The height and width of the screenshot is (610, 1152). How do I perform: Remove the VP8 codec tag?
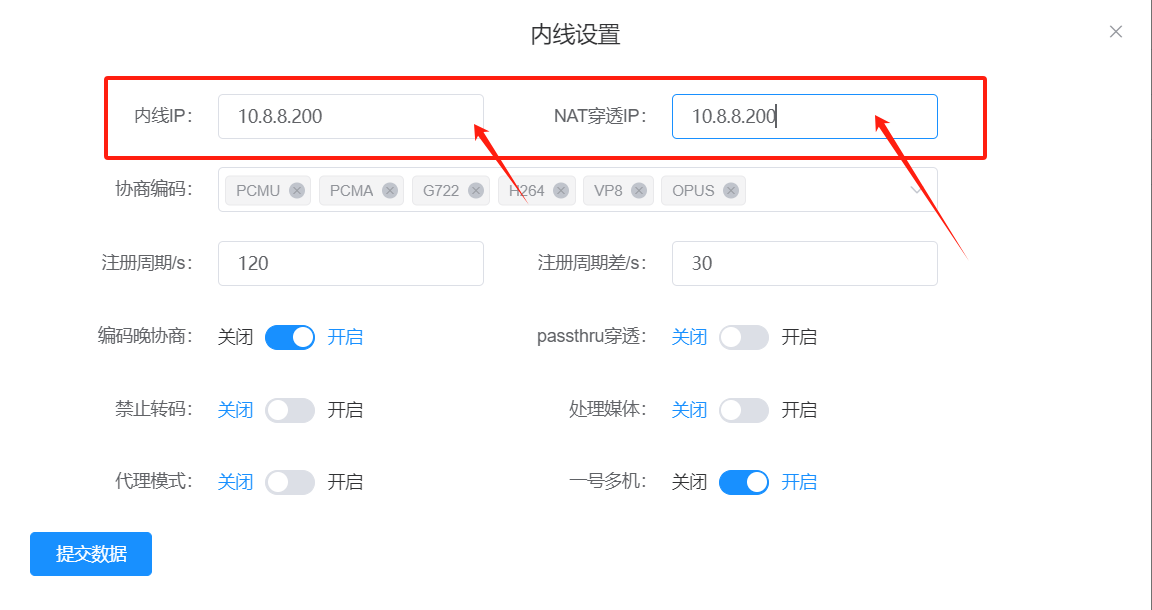[640, 191]
